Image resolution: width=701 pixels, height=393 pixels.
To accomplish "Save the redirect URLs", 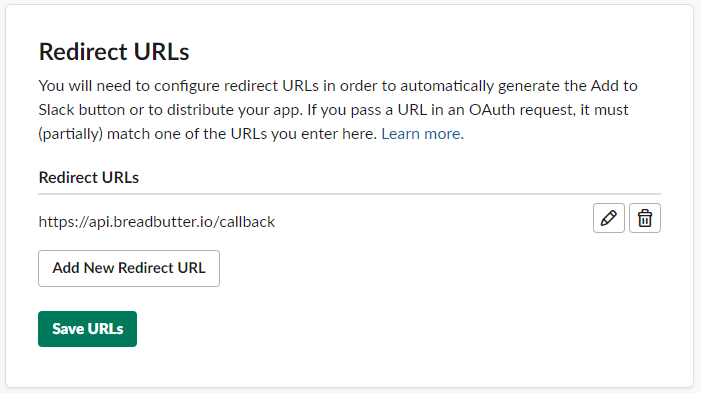I will 87,329.
